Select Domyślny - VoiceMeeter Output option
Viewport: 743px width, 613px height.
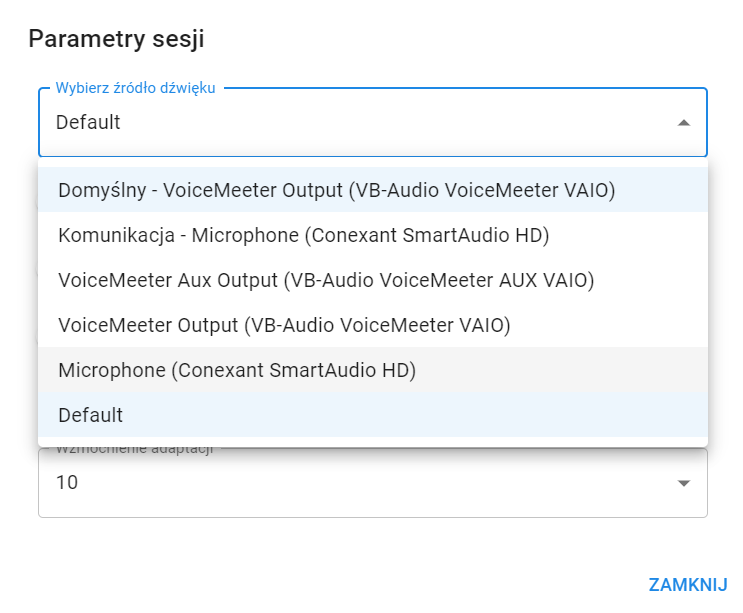click(336, 190)
